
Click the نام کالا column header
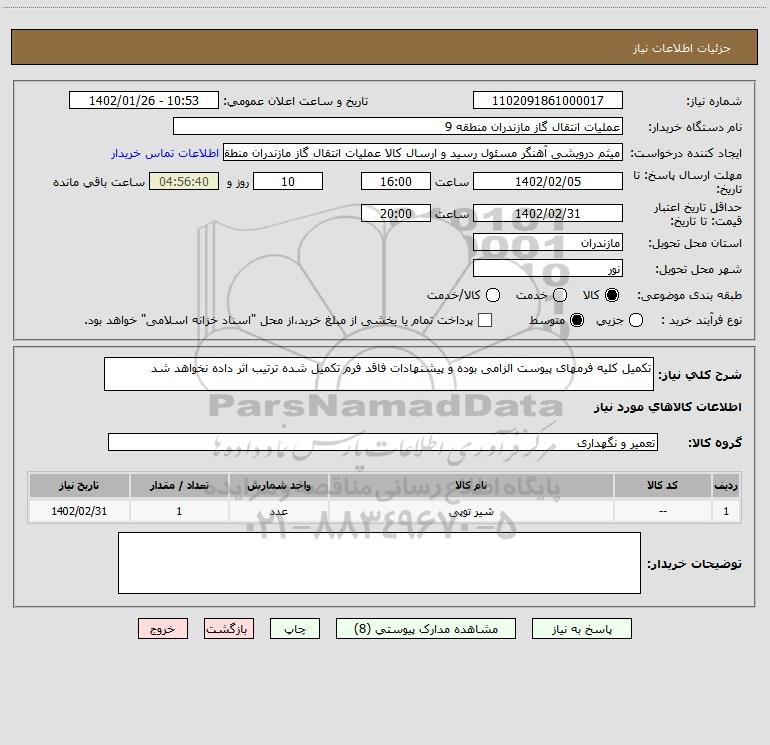click(x=470, y=485)
